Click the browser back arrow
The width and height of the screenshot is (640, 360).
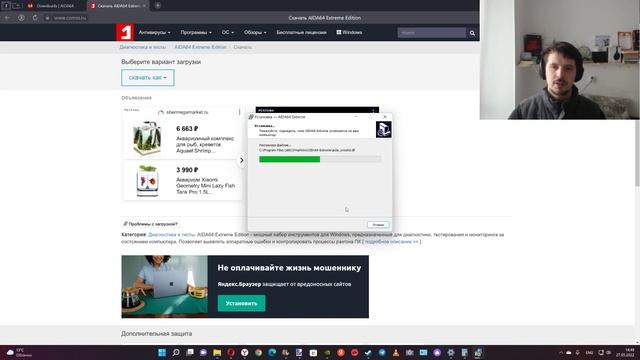coord(7,18)
